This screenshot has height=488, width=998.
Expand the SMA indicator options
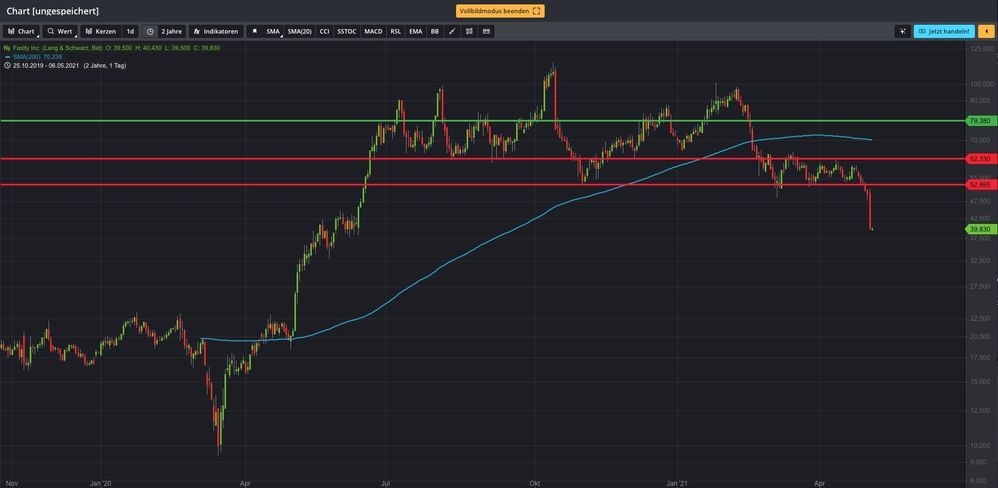(x=273, y=31)
